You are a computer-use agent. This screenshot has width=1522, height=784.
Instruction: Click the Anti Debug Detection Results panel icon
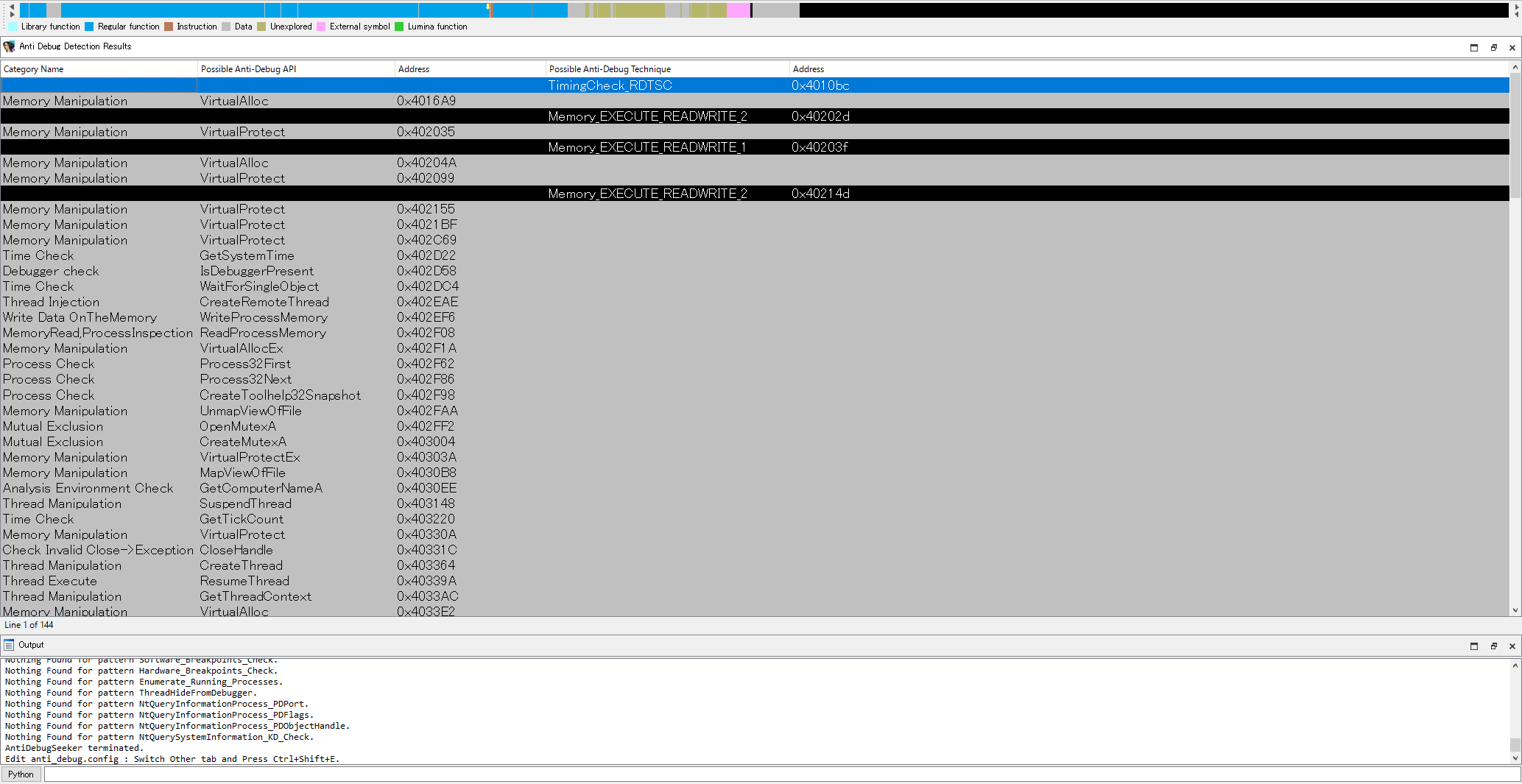point(9,46)
